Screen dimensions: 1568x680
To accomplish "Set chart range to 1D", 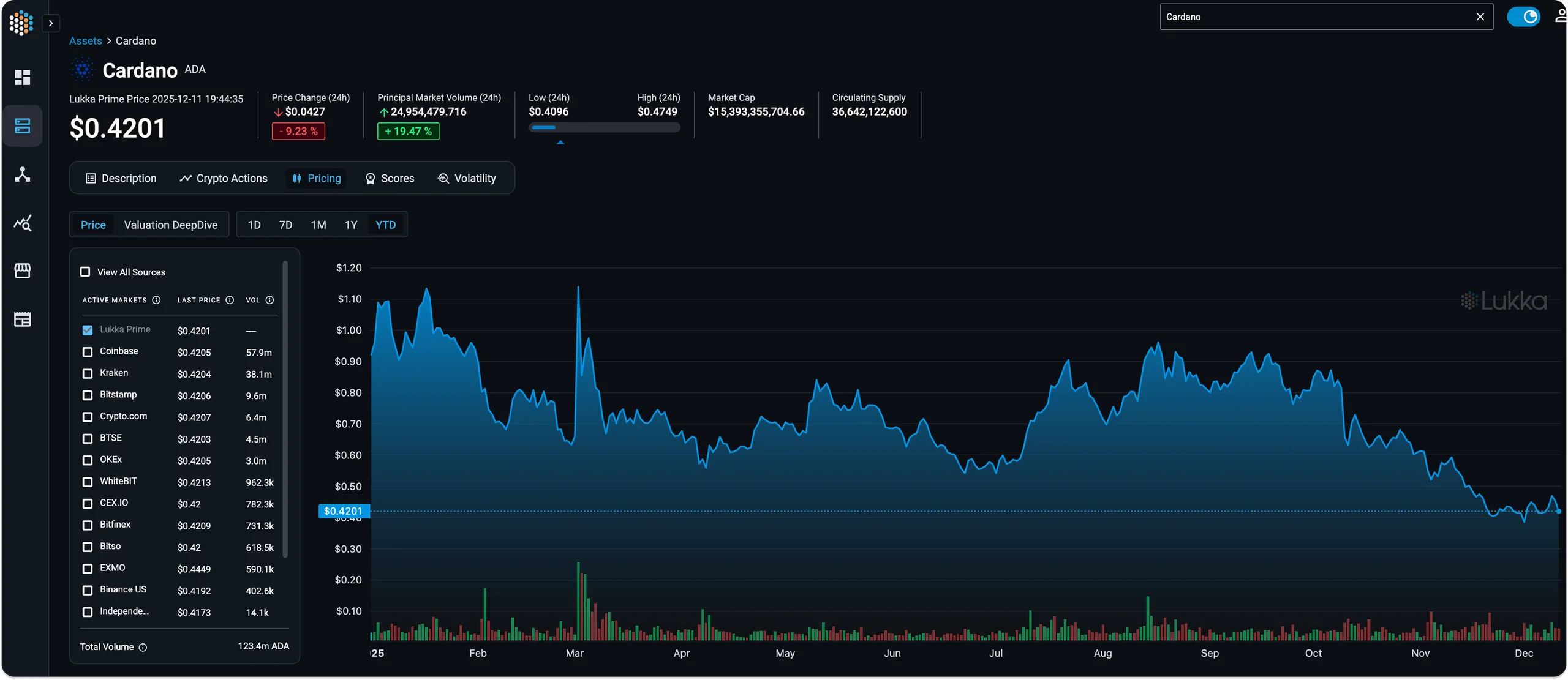I will 254,225.
